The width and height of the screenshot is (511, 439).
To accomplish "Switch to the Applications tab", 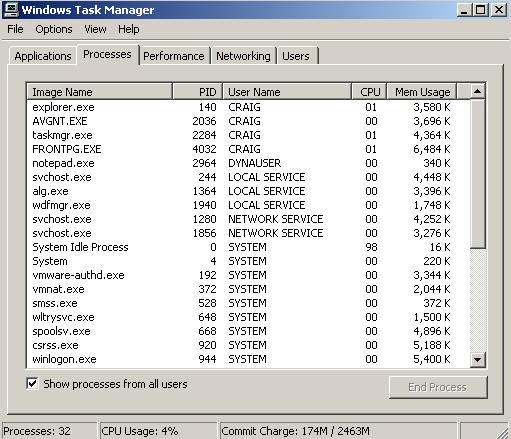I will click(x=43, y=56).
